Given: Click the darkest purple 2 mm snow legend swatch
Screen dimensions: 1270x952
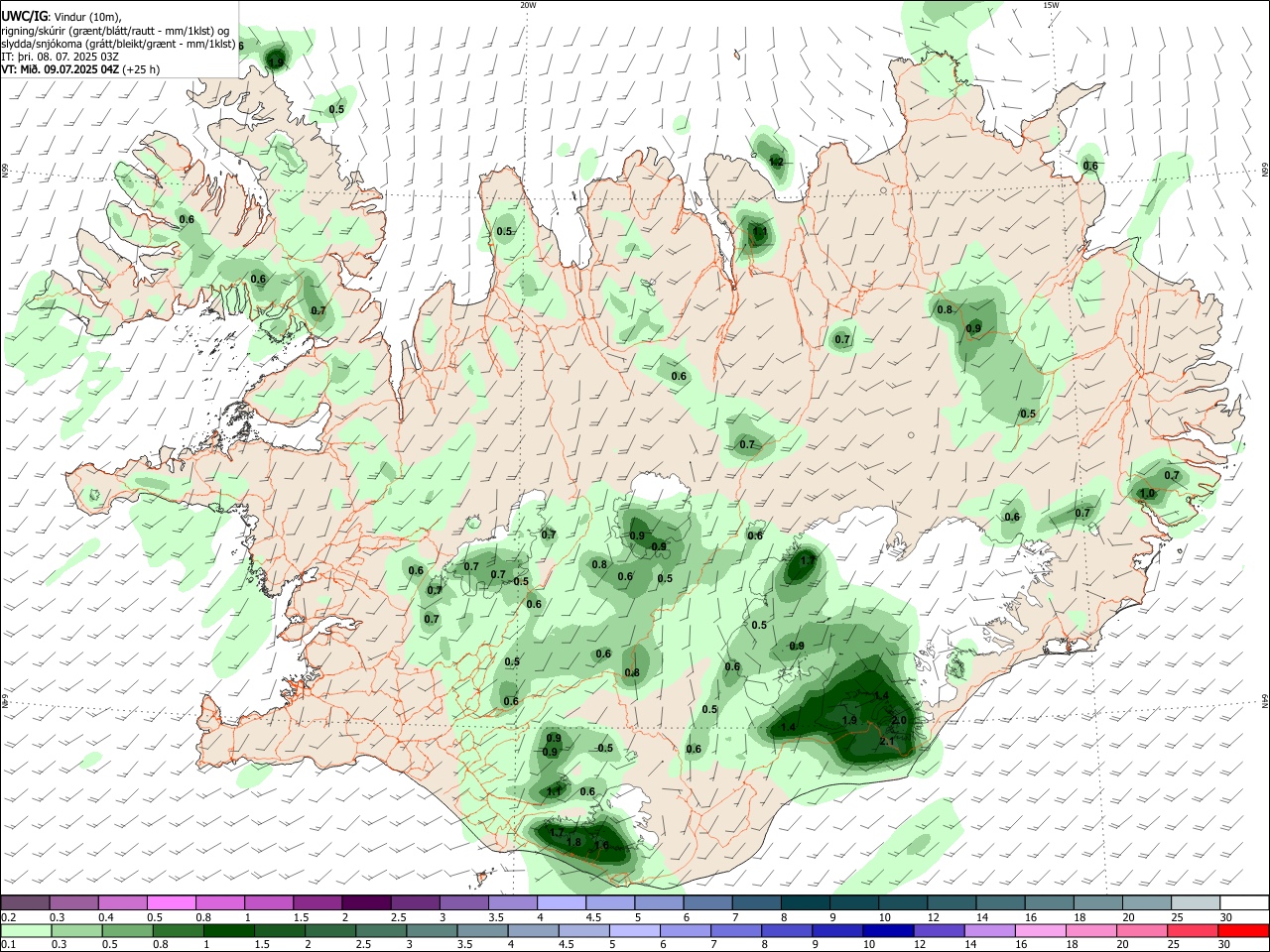Looking at the screenshot, I should tap(365, 902).
